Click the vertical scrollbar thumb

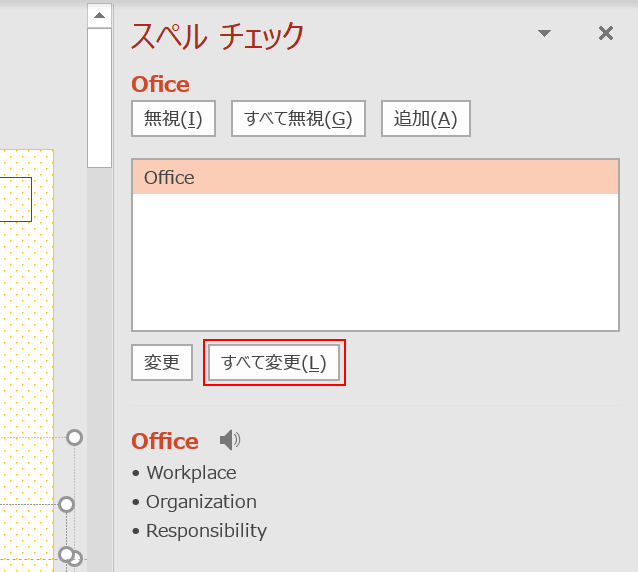(x=99, y=98)
